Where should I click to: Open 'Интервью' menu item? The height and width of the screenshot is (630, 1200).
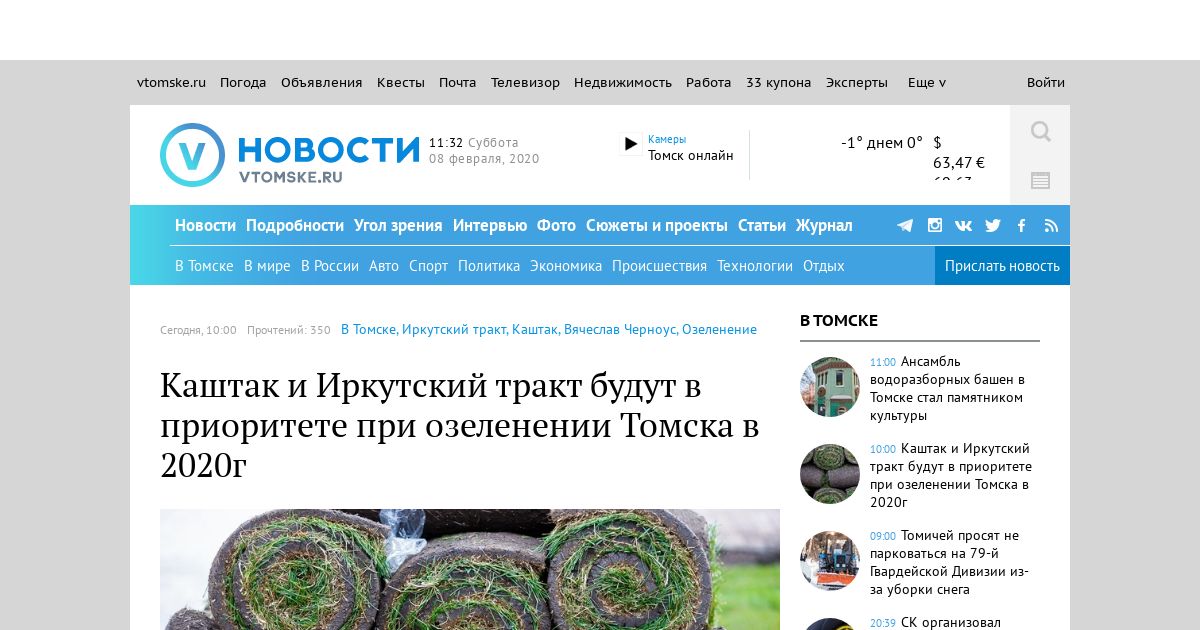490,225
